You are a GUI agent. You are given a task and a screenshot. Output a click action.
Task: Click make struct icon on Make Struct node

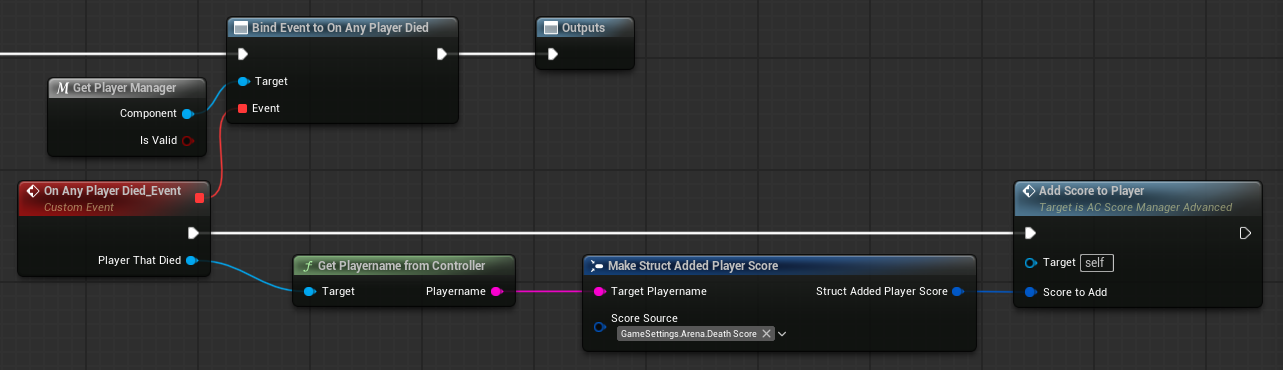[x=597, y=266]
